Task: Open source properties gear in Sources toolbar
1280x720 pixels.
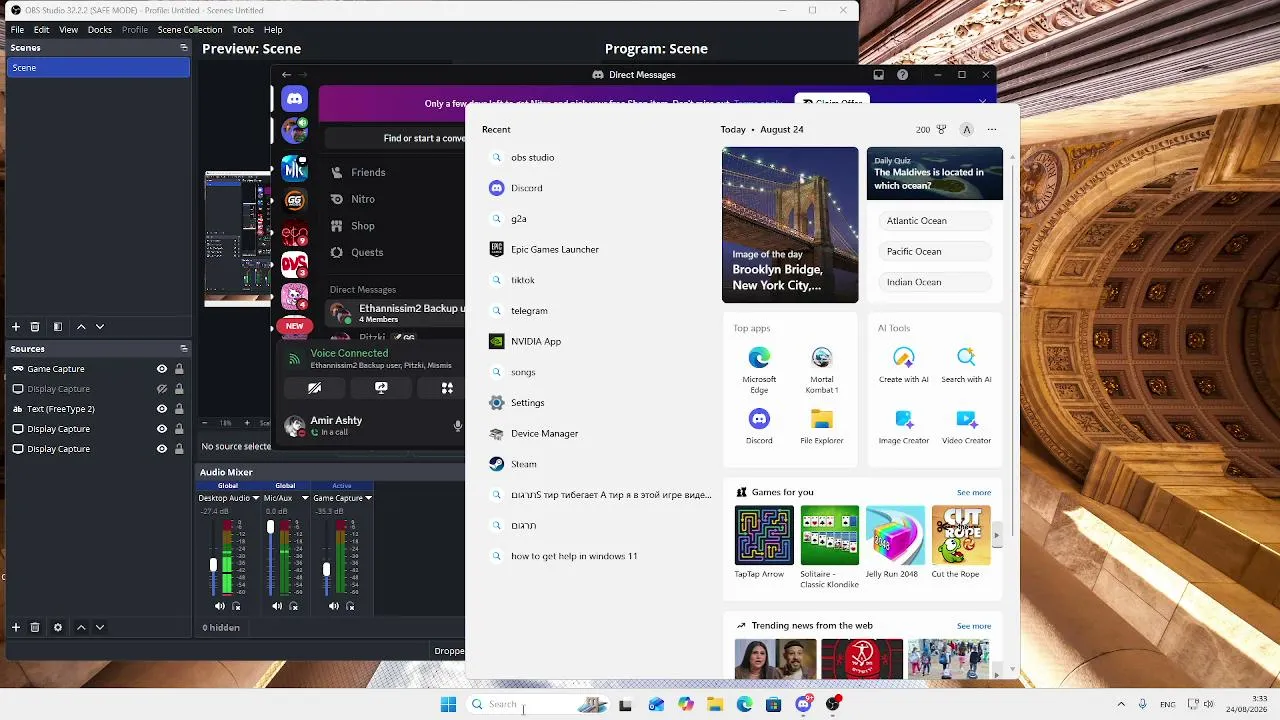Action: pos(58,627)
